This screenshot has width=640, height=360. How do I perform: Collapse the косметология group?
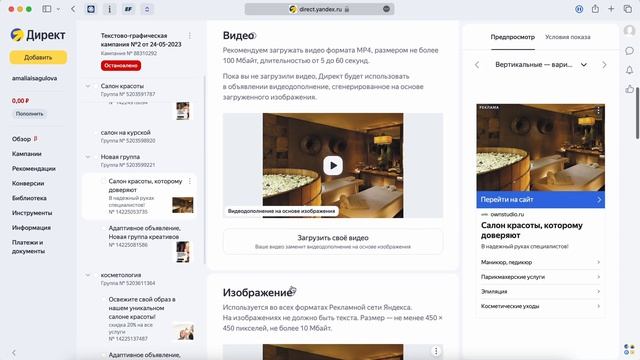click(x=88, y=275)
